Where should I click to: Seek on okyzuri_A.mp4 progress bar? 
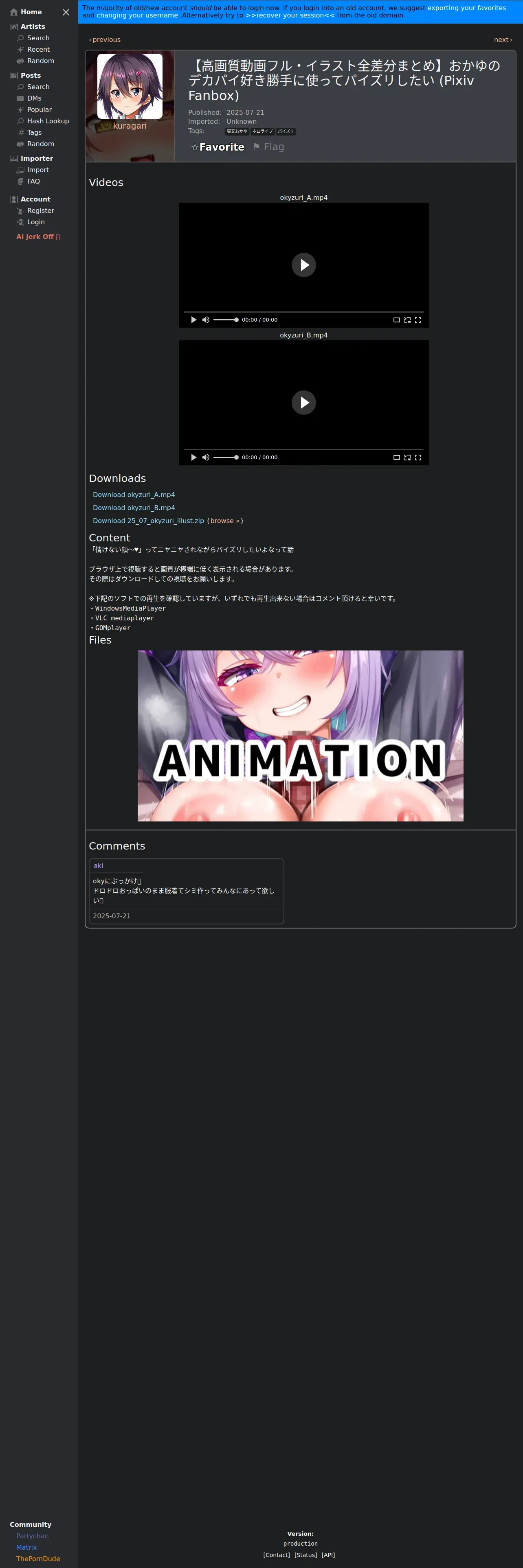(304, 312)
